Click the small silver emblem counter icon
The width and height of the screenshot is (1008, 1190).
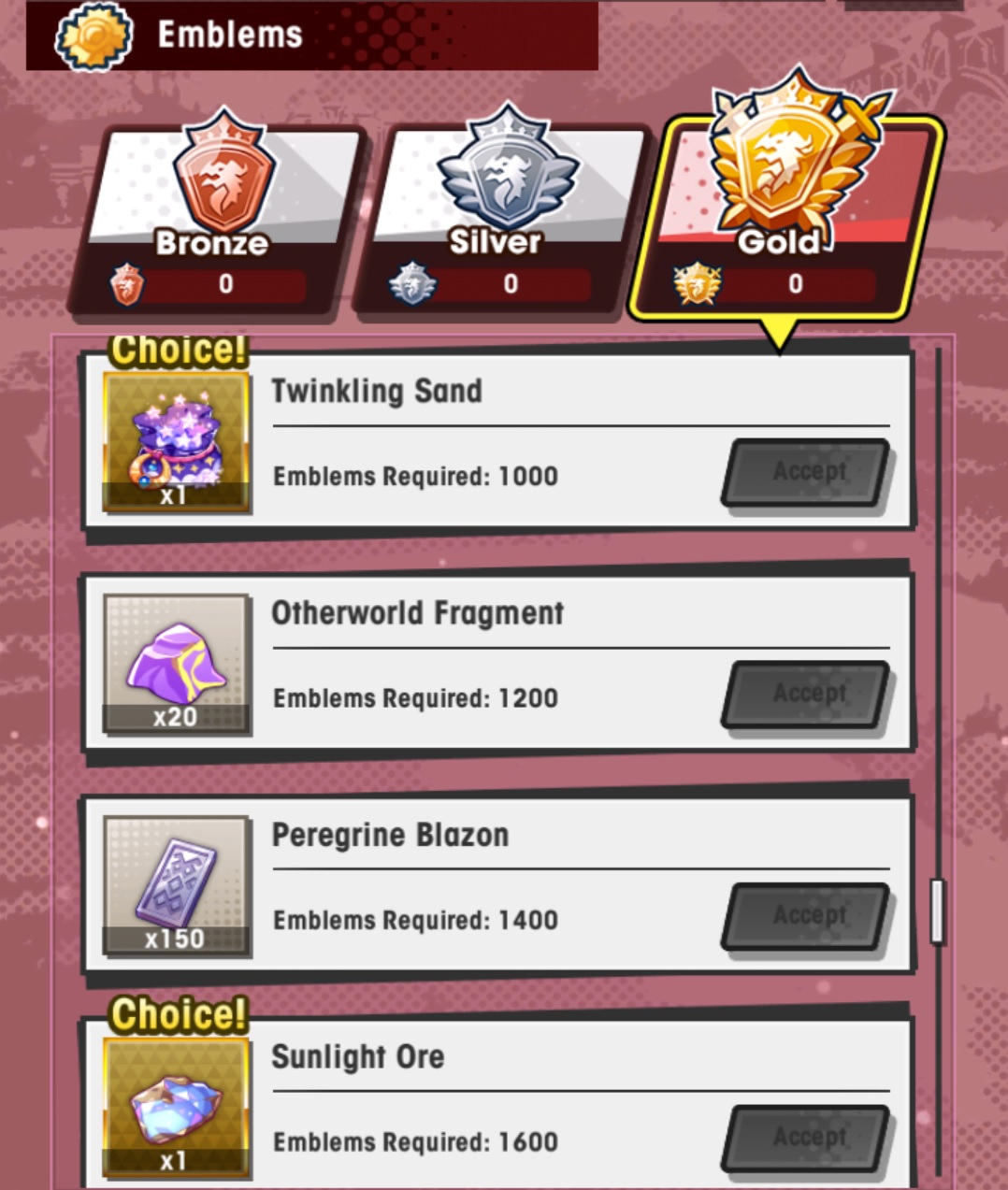click(x=412, y=284)
